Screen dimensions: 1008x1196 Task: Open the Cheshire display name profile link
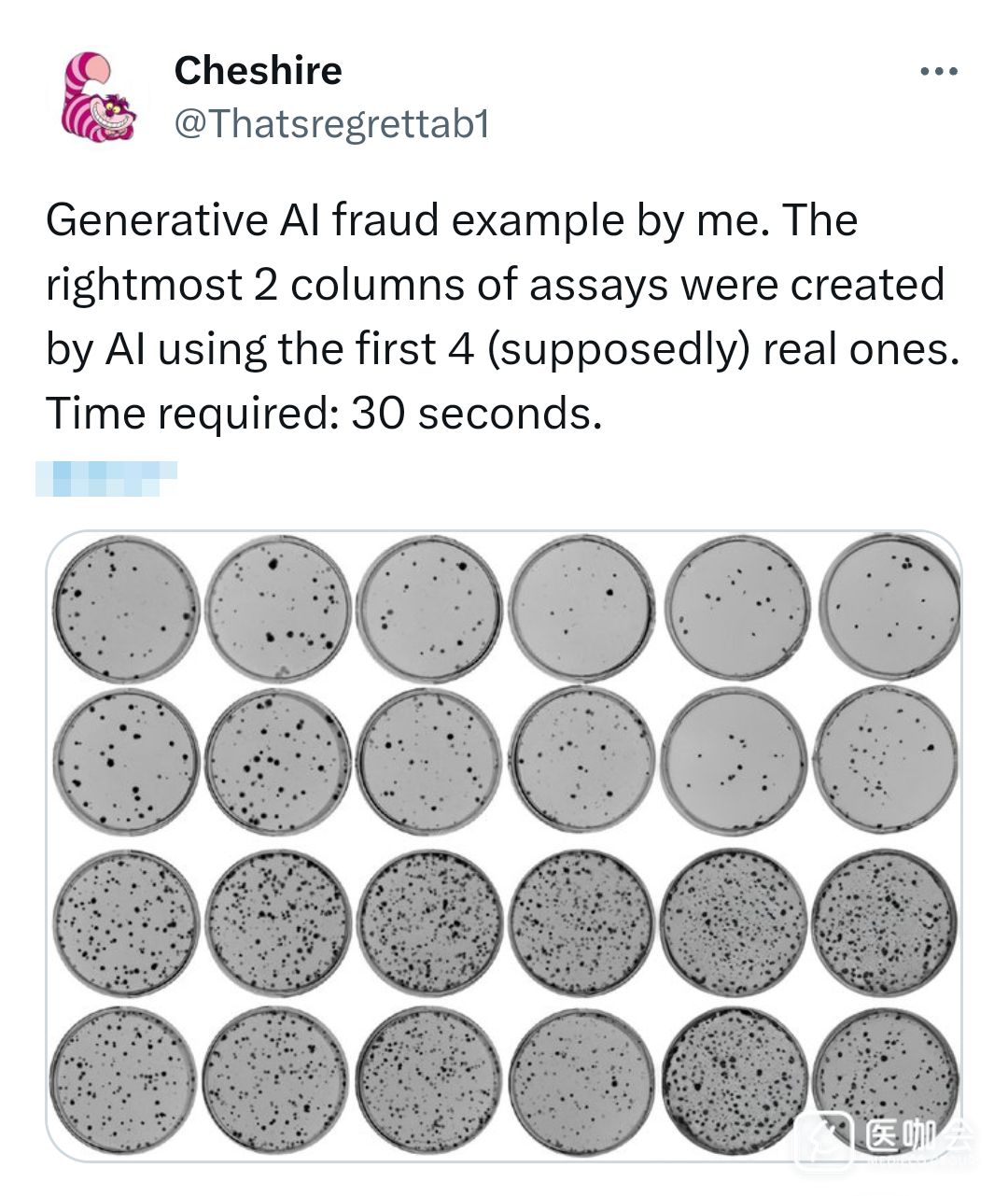[x=258, y=71]
